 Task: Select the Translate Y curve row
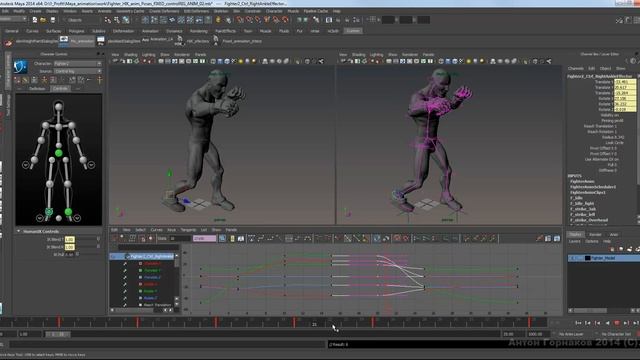click(152, 271)
